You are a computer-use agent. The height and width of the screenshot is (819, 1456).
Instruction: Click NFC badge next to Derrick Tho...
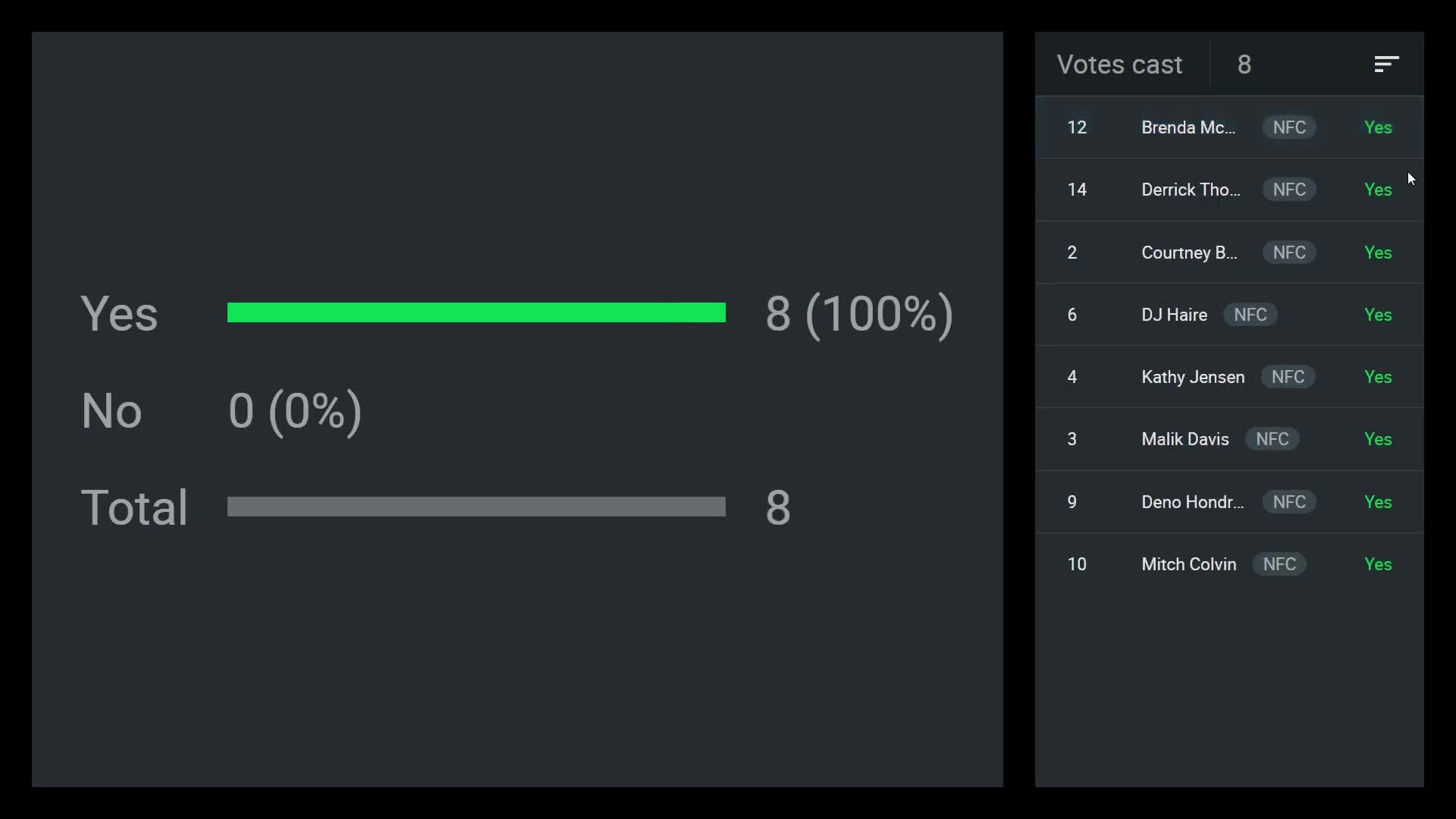1289,190
